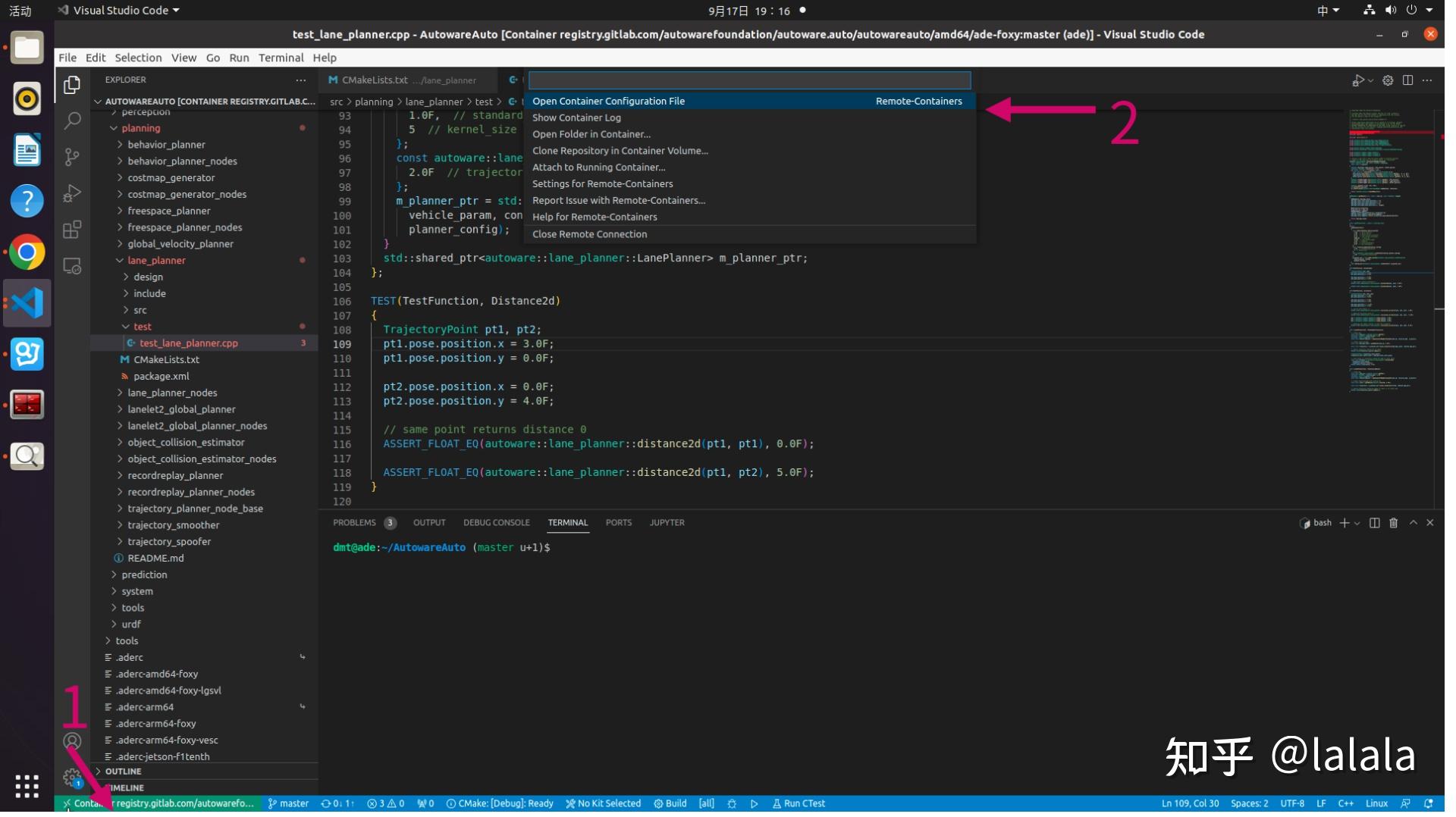The width and height of the screenshot is (1456, 817).
Task: Open the Run and Debug view
Action: [72, 194]
